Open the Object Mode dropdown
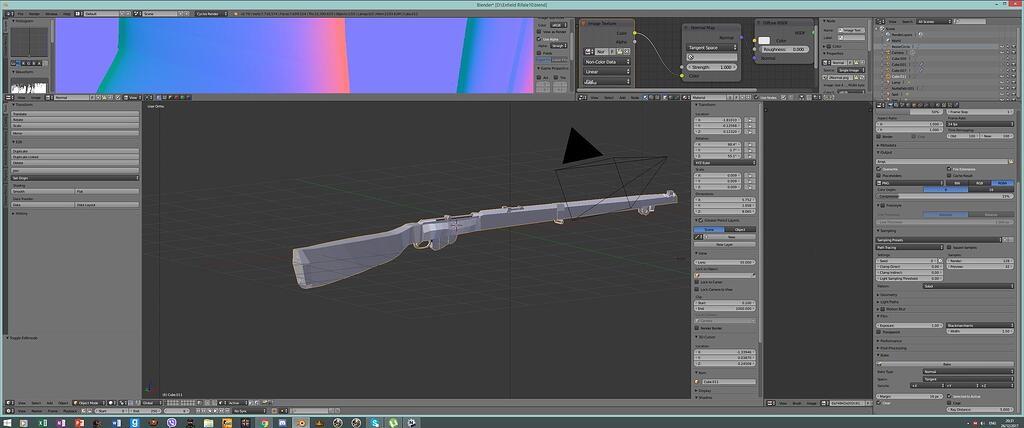The image size is (1024, 428). [89, 403]
